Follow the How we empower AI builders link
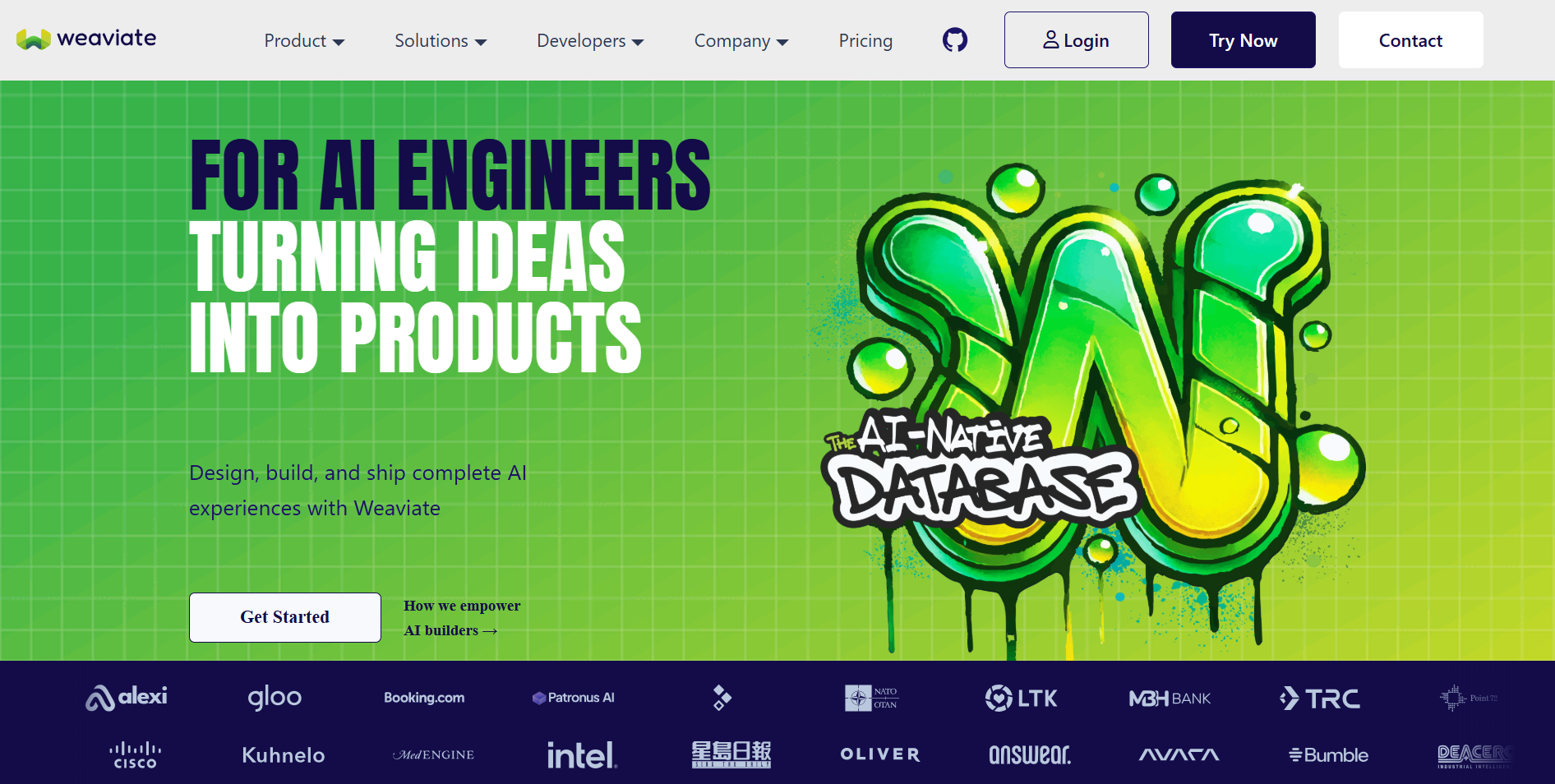Viewport: 1555px width, 784px height. click(462, 618)
